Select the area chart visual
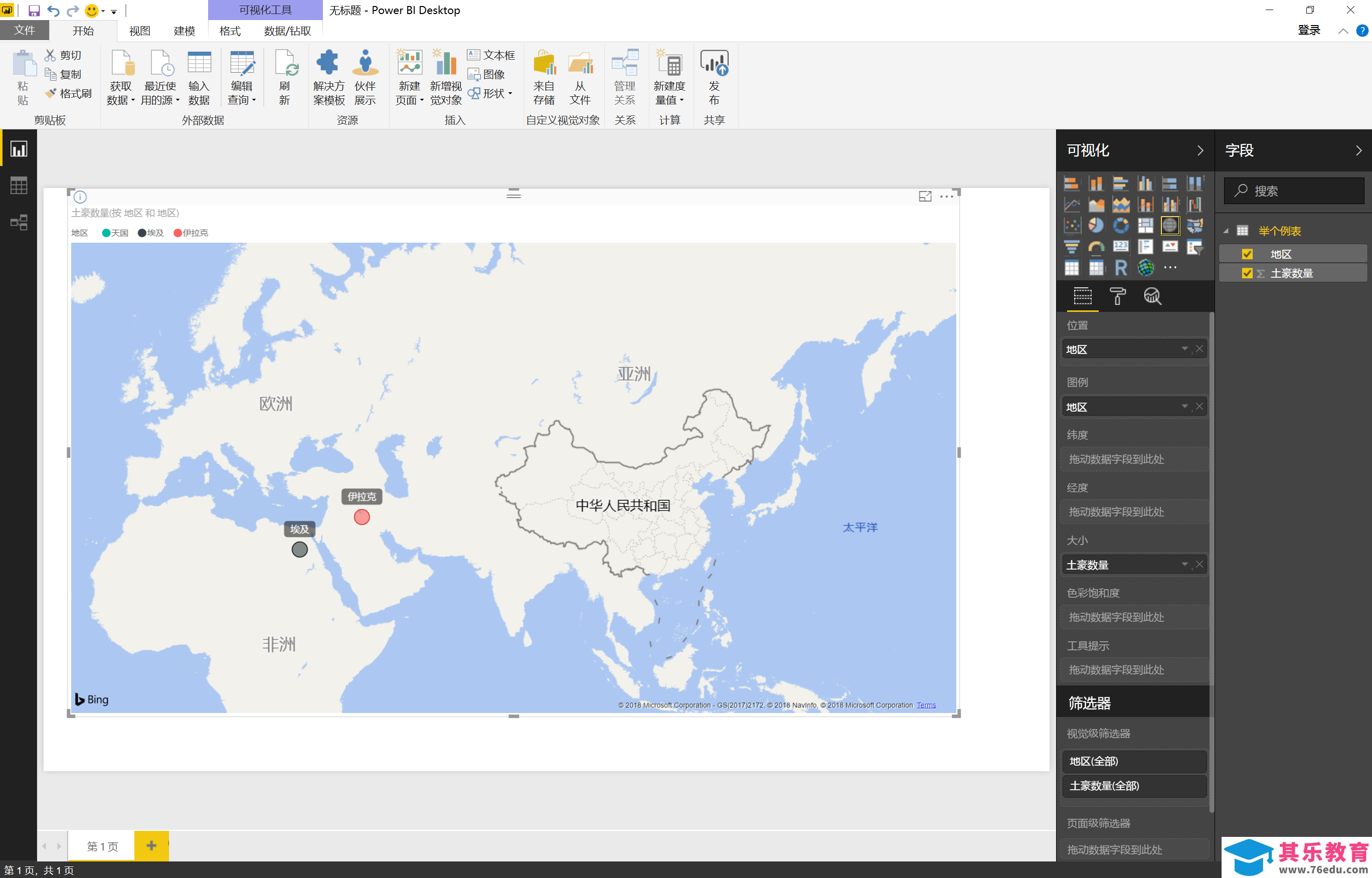This screenshot has width=1372, height=878. (1096, 205)
